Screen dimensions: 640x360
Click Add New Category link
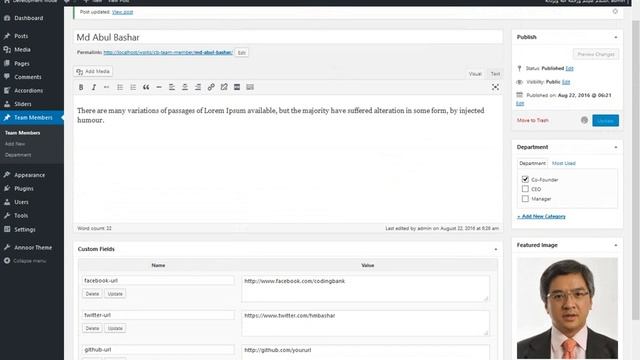[542, 216]
